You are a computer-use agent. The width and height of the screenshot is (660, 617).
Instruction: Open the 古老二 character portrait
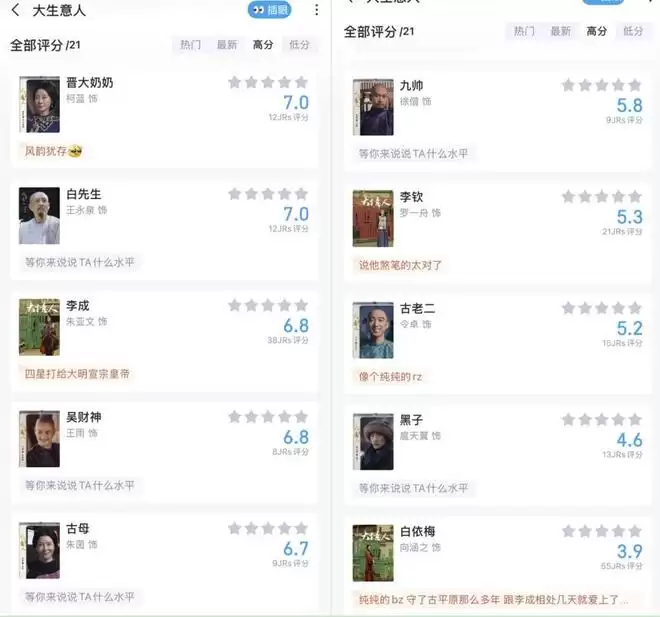pos(373,330)
